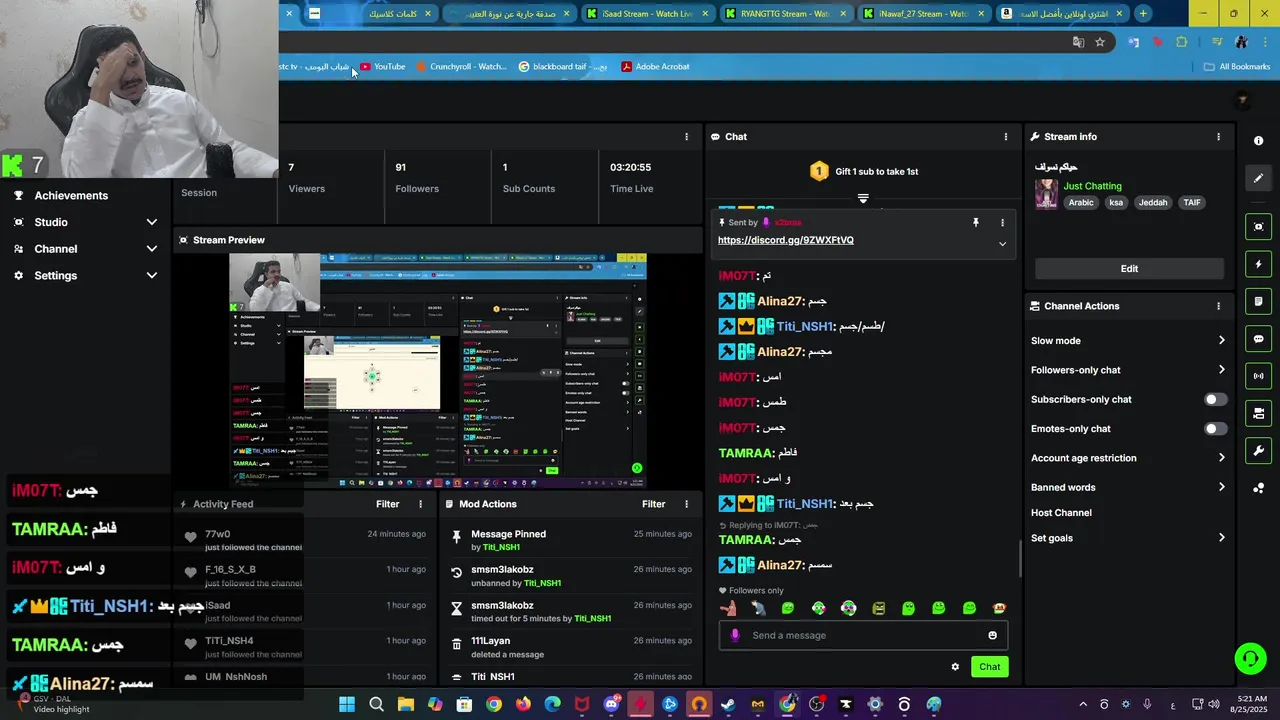Expand the Channel sidebar menu

pyautogui.click(x=151, y=249)
